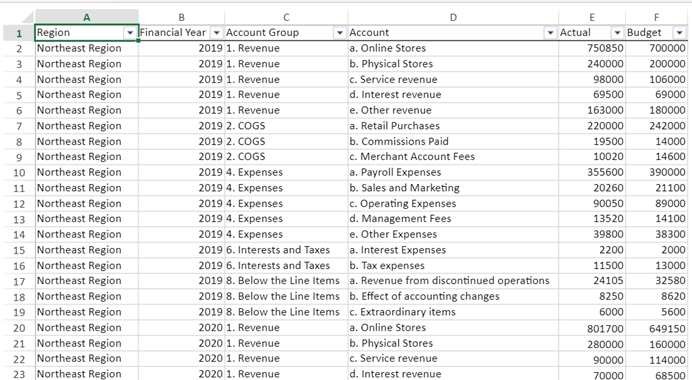Viewport: 692px width, 380px height.
Task: Select column E header
Action: click(592, 17)
